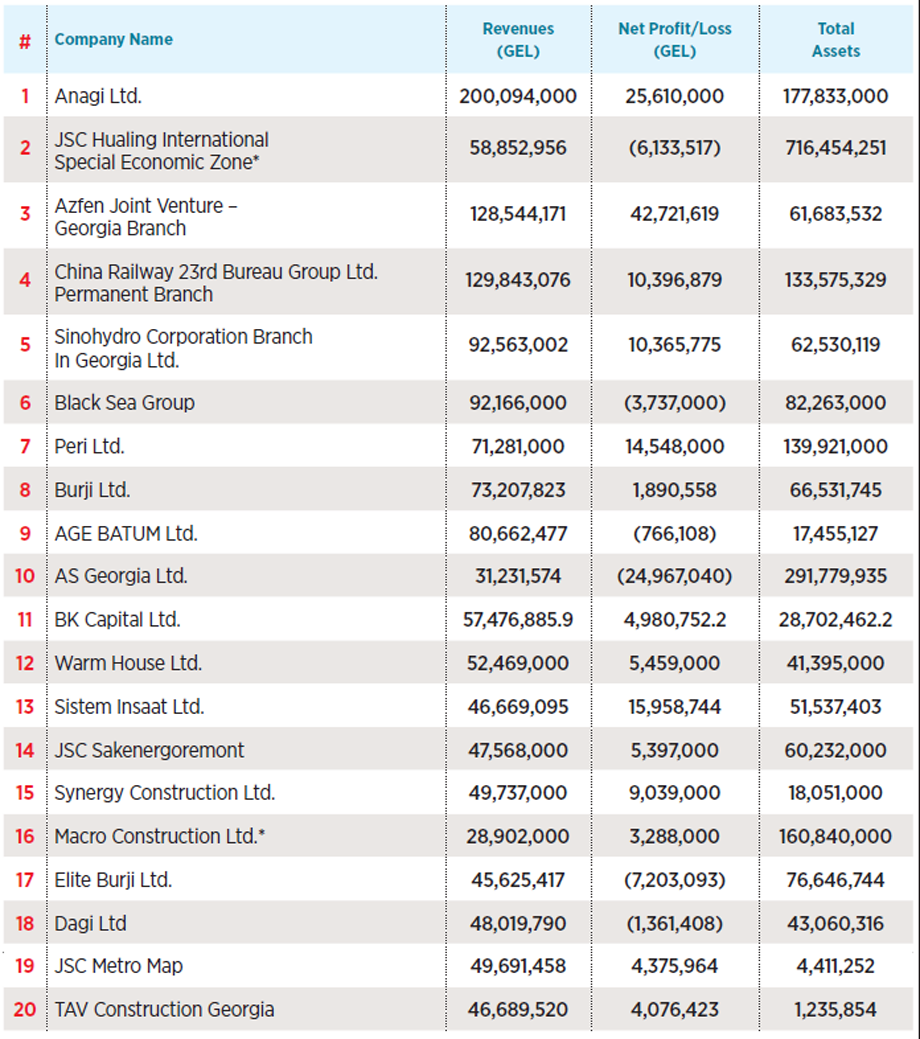Image resolution: width=920 pixels, height=1039 pixels.
Task: Open China Railway 23rd Bureau Group entry
Action: pos(216,282)
